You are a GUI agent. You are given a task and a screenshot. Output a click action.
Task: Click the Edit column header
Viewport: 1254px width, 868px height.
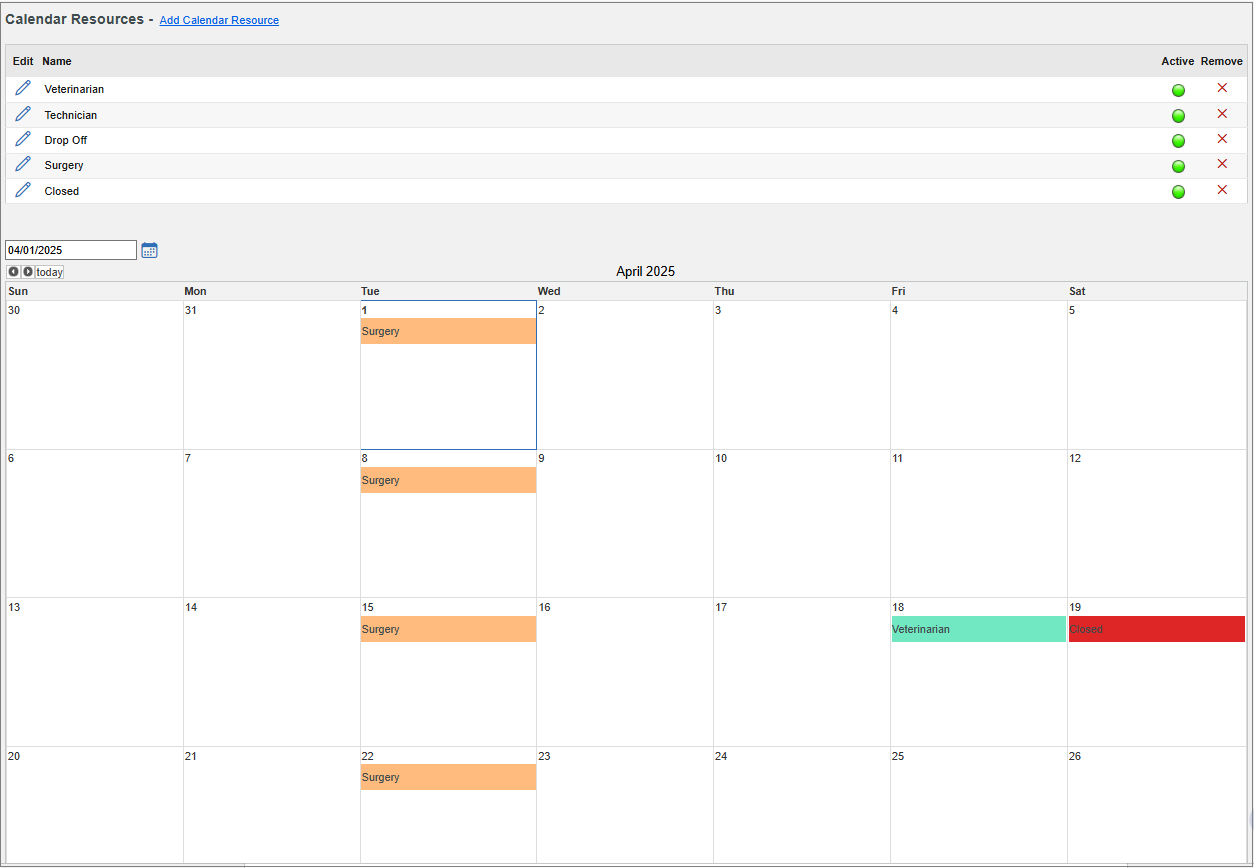pos(23,61)
